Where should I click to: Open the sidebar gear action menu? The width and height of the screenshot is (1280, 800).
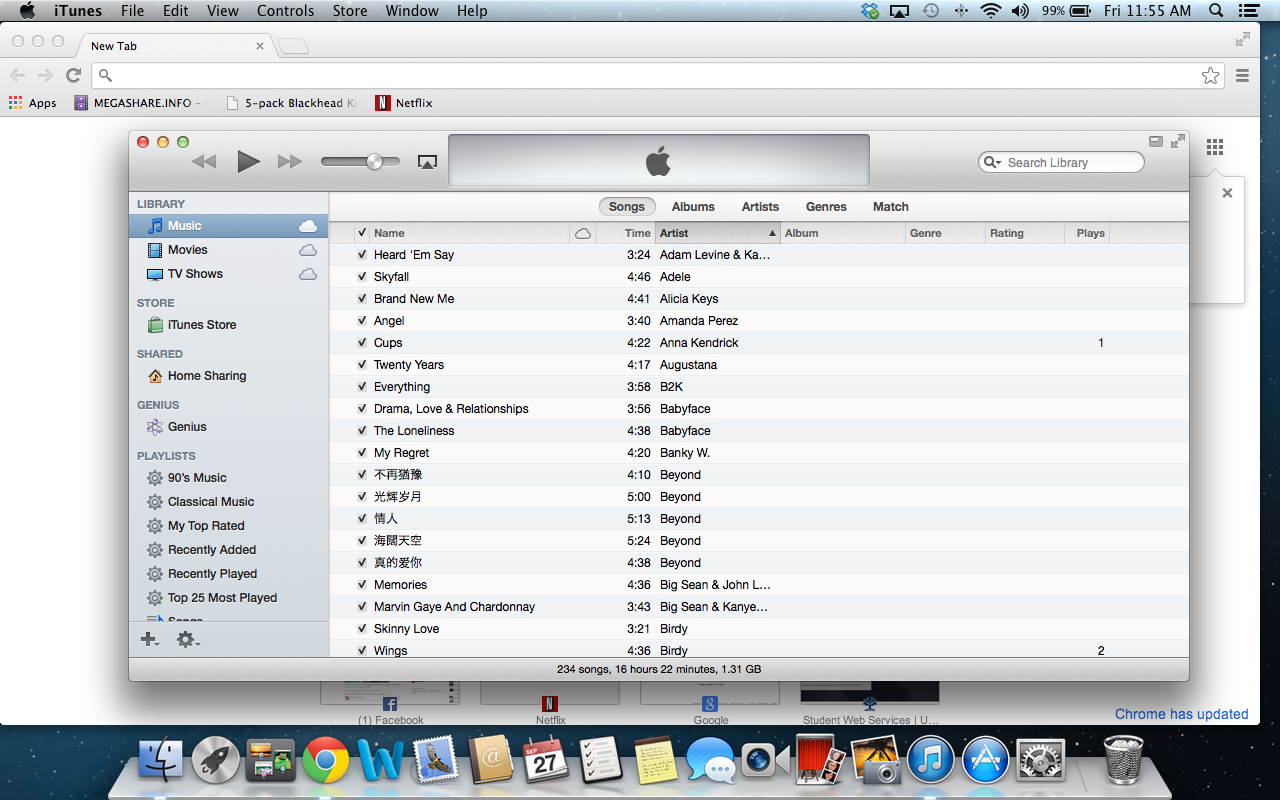coord(188,639)
